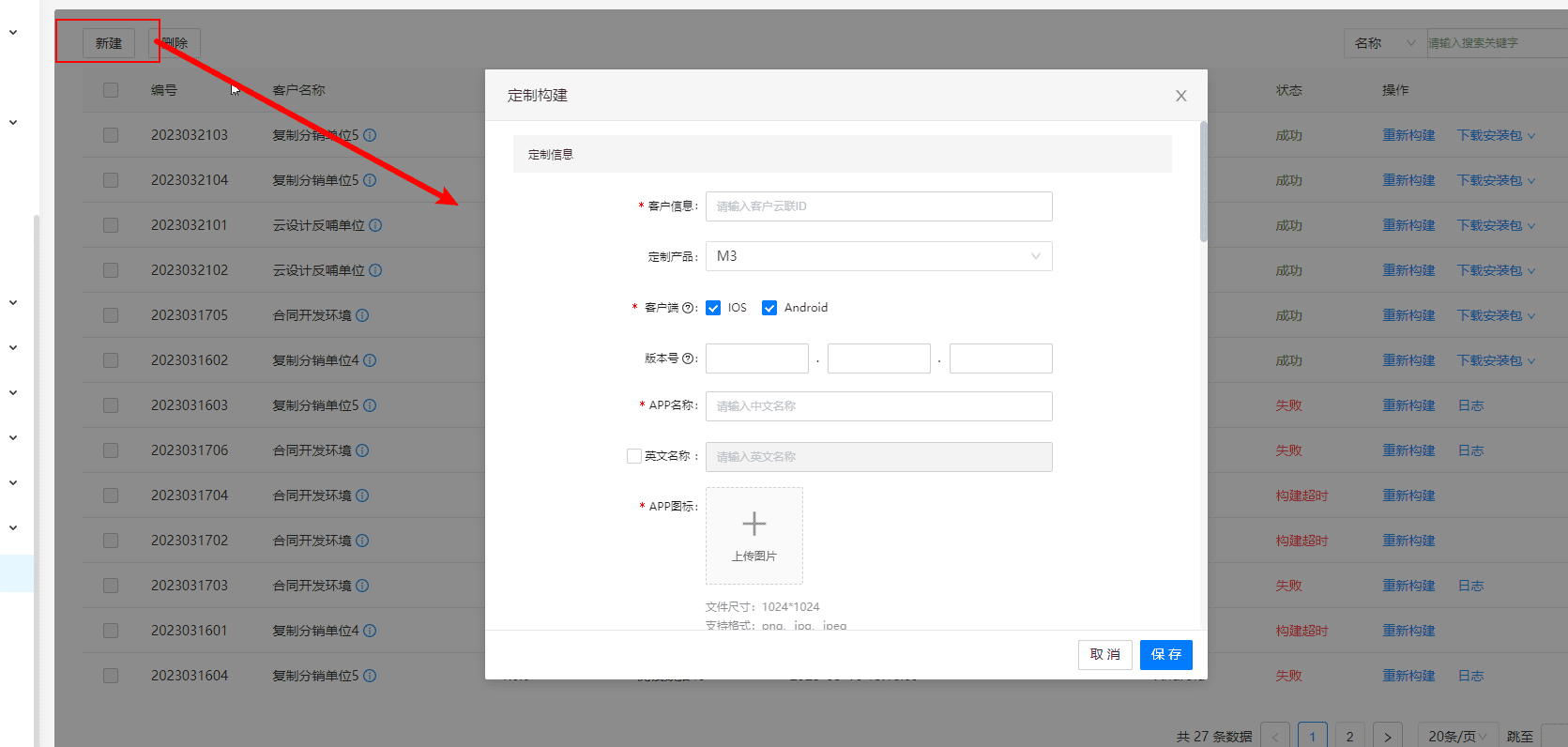Click info icon beside 2023032103 customer name

[370, 135]
